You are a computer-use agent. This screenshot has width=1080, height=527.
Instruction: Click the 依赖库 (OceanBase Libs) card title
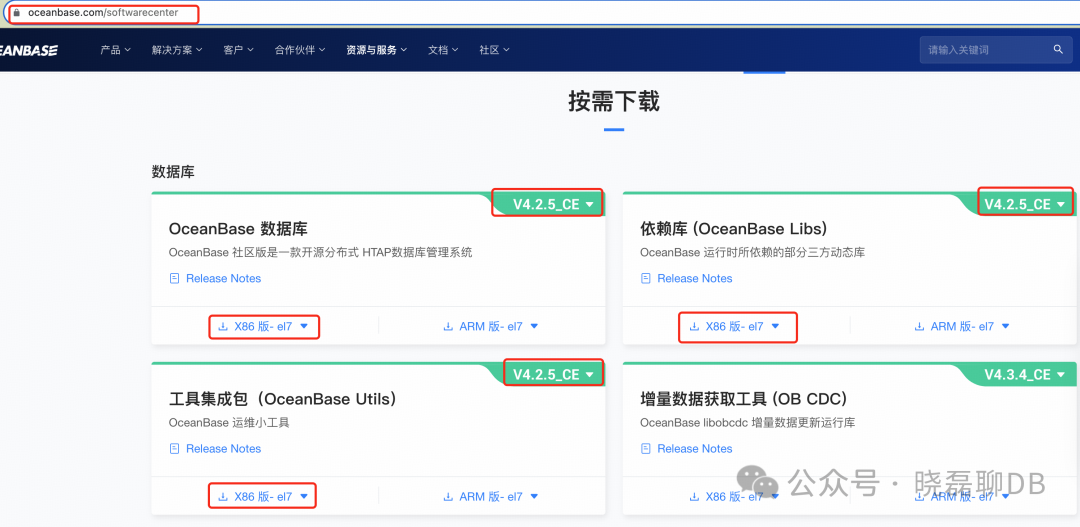tap(733, 229)
